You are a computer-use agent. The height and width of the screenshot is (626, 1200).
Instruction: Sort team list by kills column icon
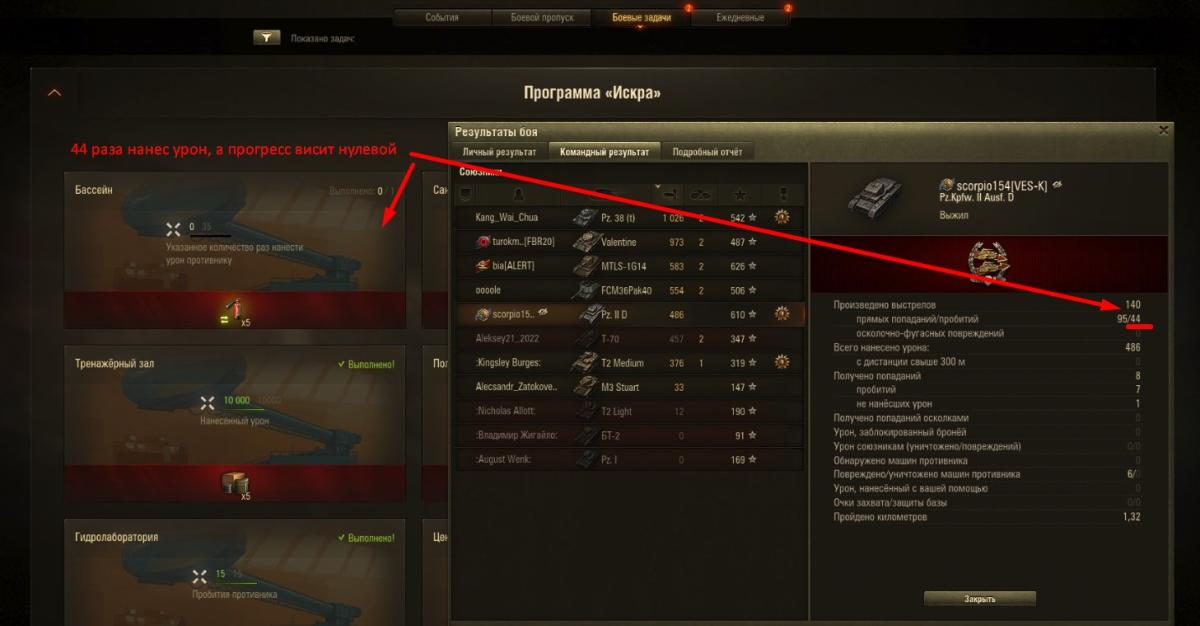(702, 193)
